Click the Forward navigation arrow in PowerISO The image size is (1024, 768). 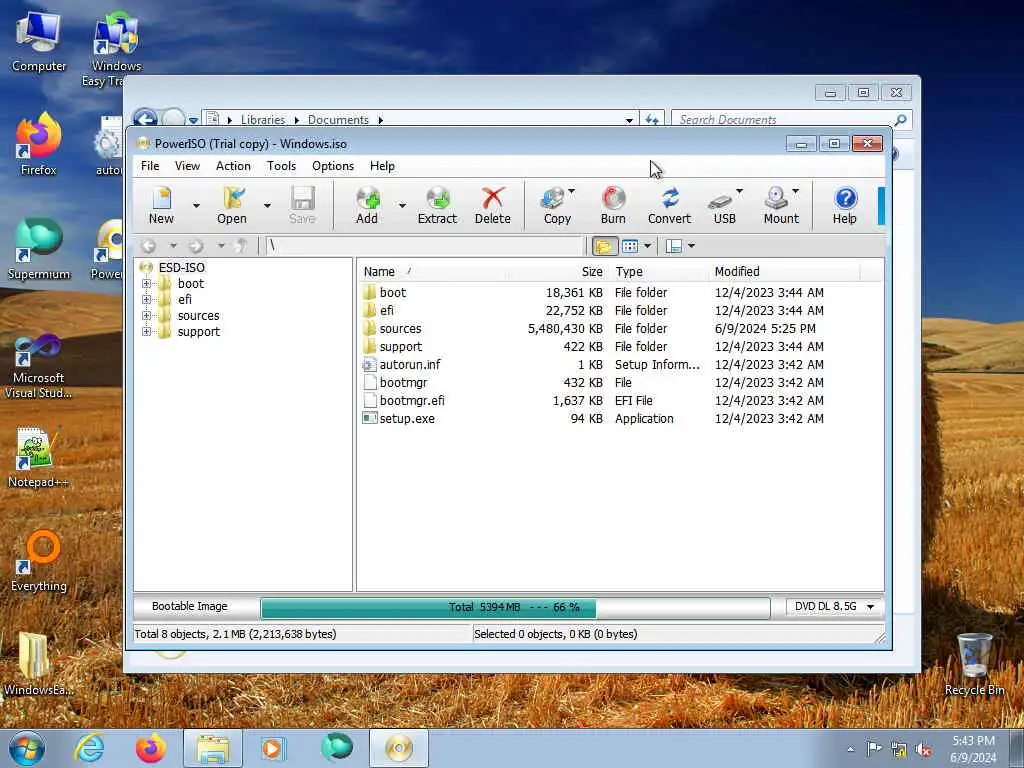tap(196, 246)
